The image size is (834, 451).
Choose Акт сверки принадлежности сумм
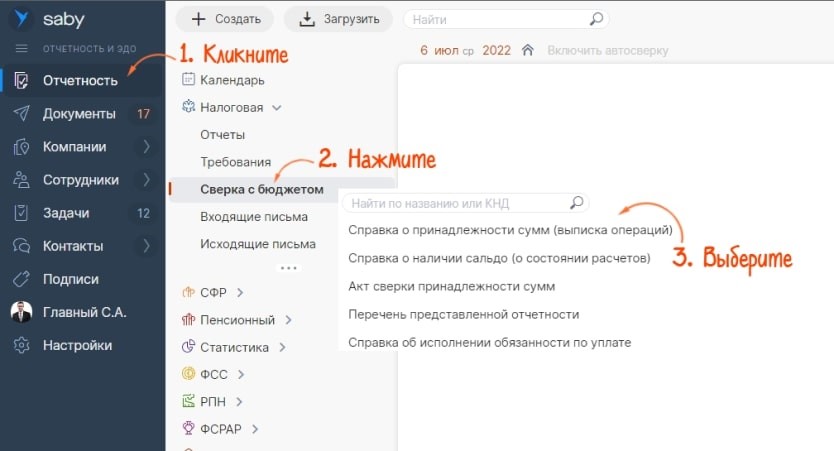click(x=450, y=286)
